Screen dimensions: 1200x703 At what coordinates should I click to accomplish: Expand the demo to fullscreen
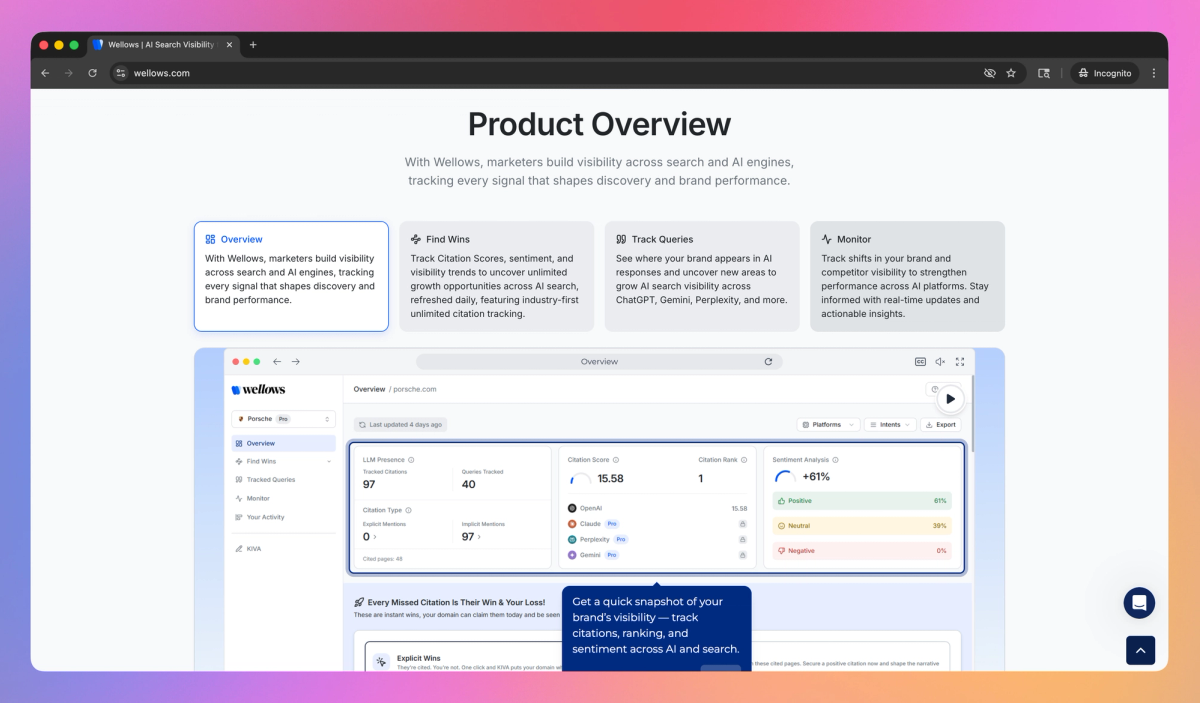click(x=960, y=362)
